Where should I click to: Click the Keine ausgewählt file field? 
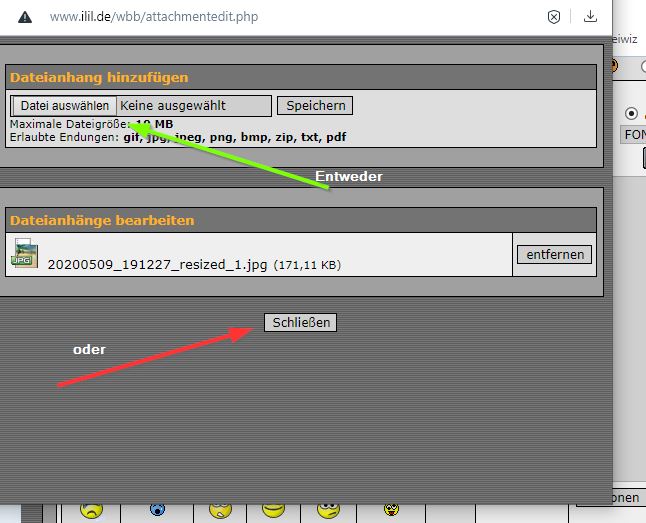click(193, 105)
